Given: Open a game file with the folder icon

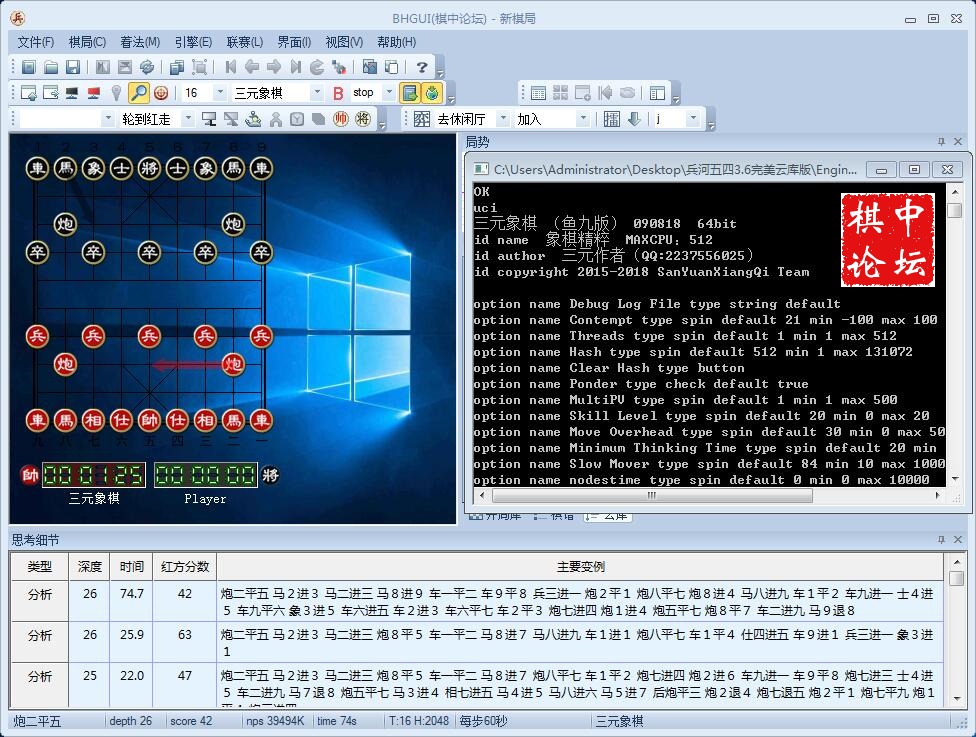Looking at the screenshot, I should coord(51,67).
